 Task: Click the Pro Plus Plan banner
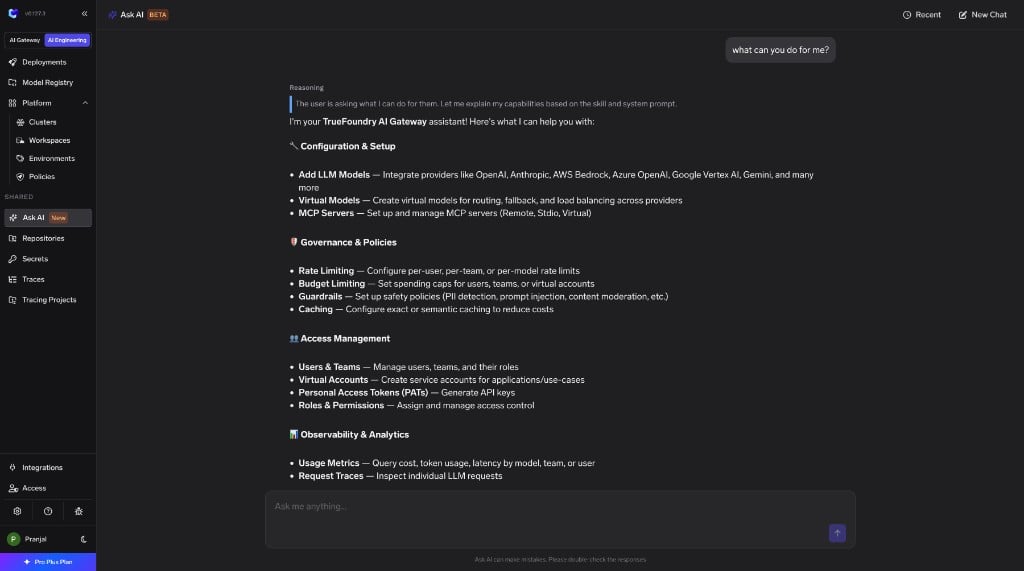click(48, 562)
